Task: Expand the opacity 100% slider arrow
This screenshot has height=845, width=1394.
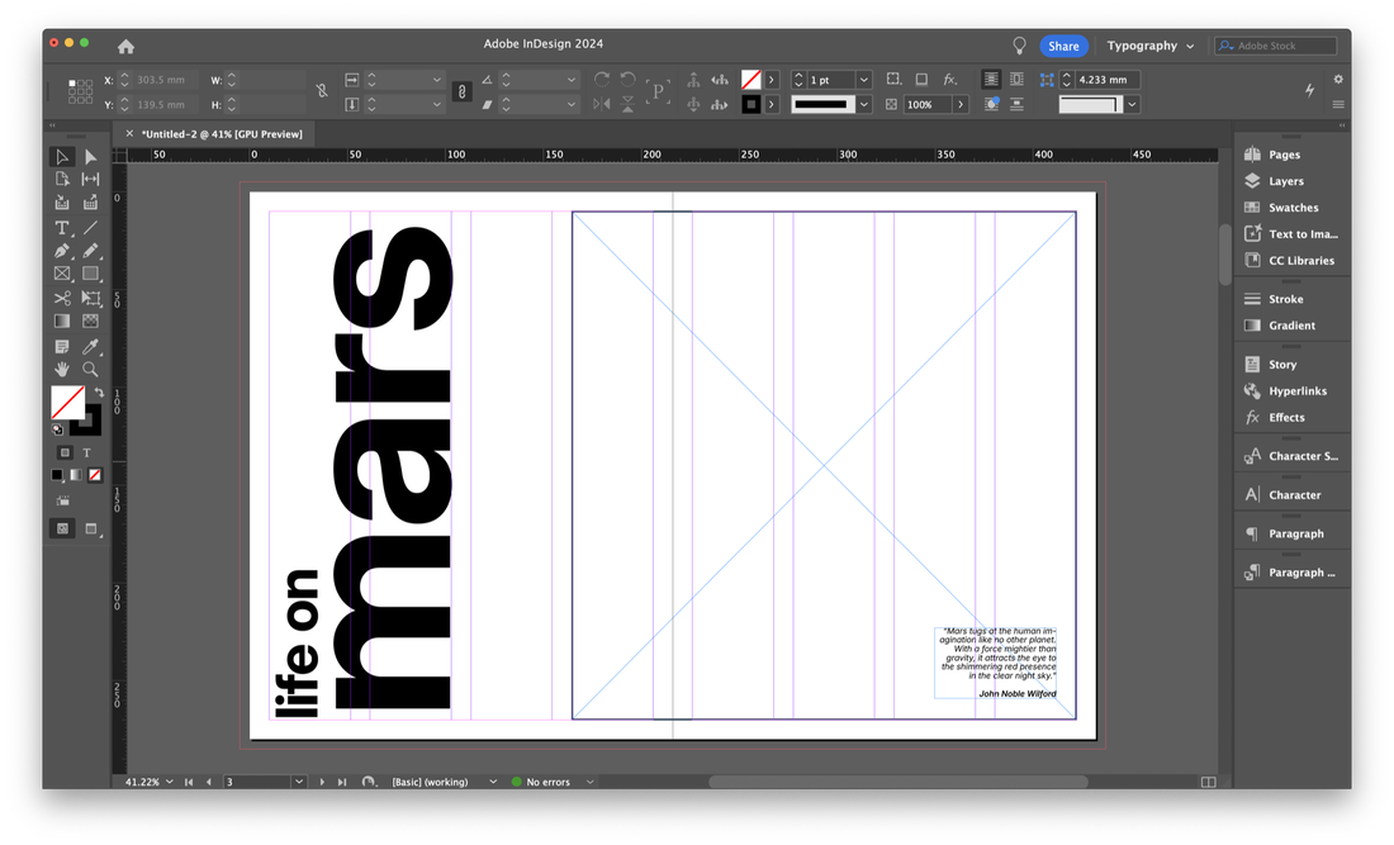Action: [x=961, y=104]
